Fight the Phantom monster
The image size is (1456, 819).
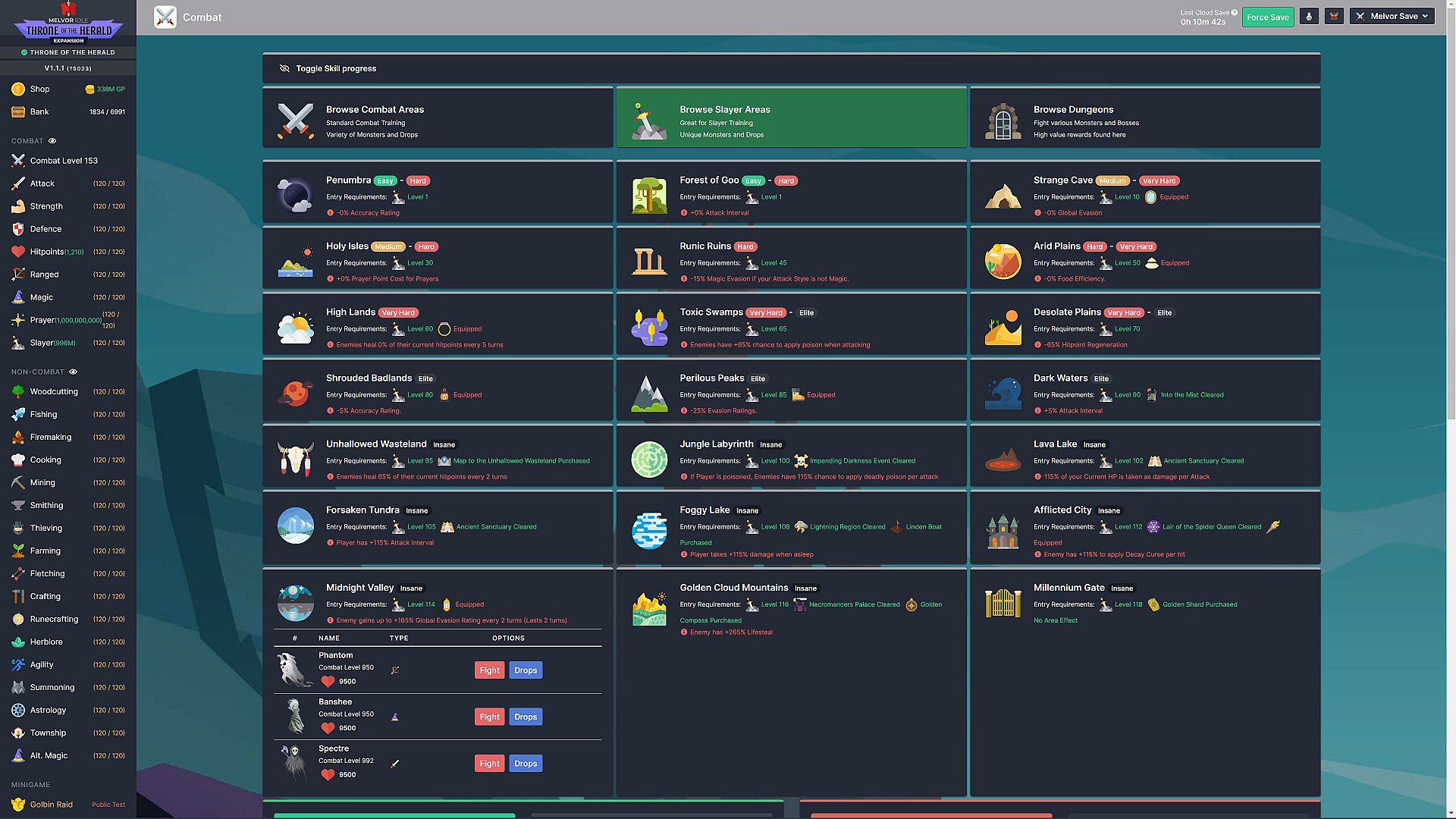point(489,670)
